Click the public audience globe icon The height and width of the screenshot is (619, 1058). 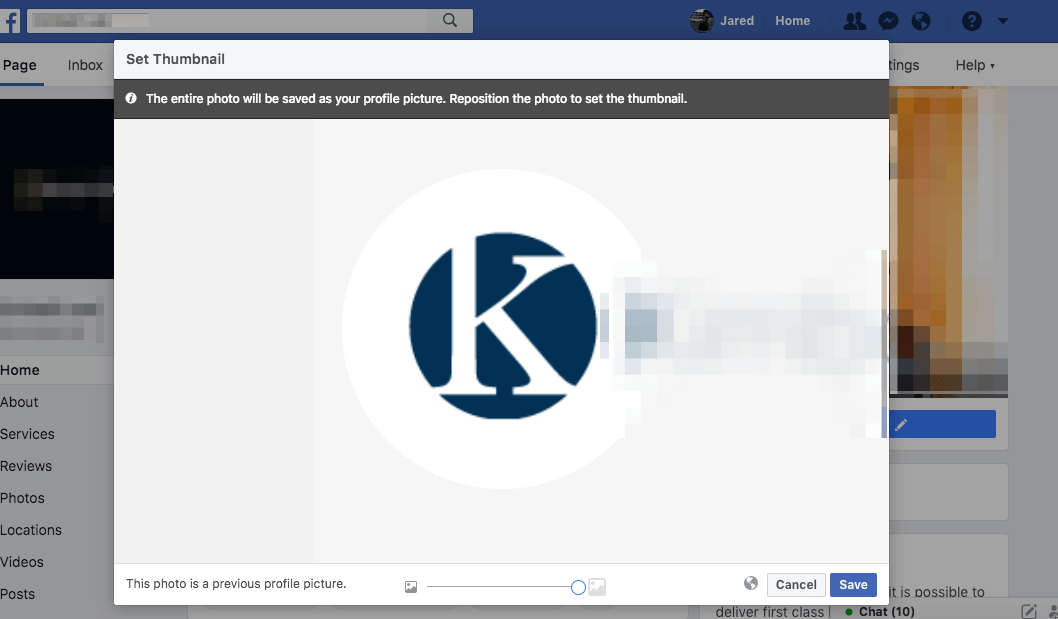point(751,583)
